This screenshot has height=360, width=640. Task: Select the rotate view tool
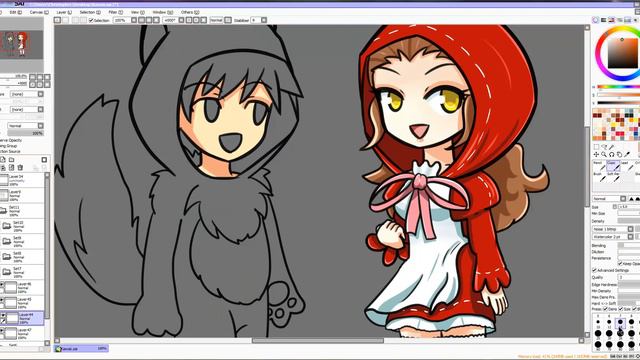coord(612,155)
